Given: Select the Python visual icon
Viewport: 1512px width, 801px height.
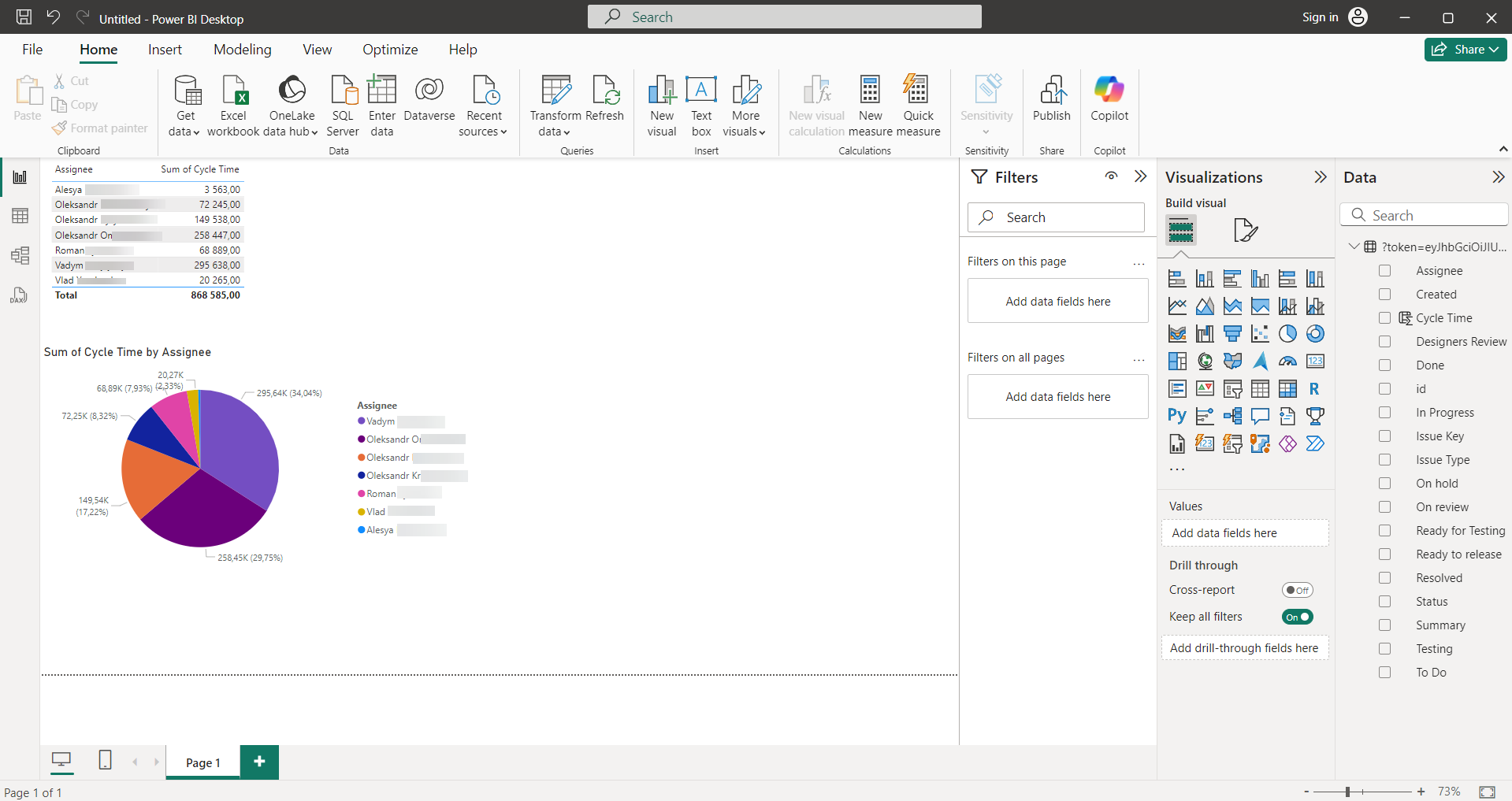Looking at the screenshot, I should click(1176, 416).
